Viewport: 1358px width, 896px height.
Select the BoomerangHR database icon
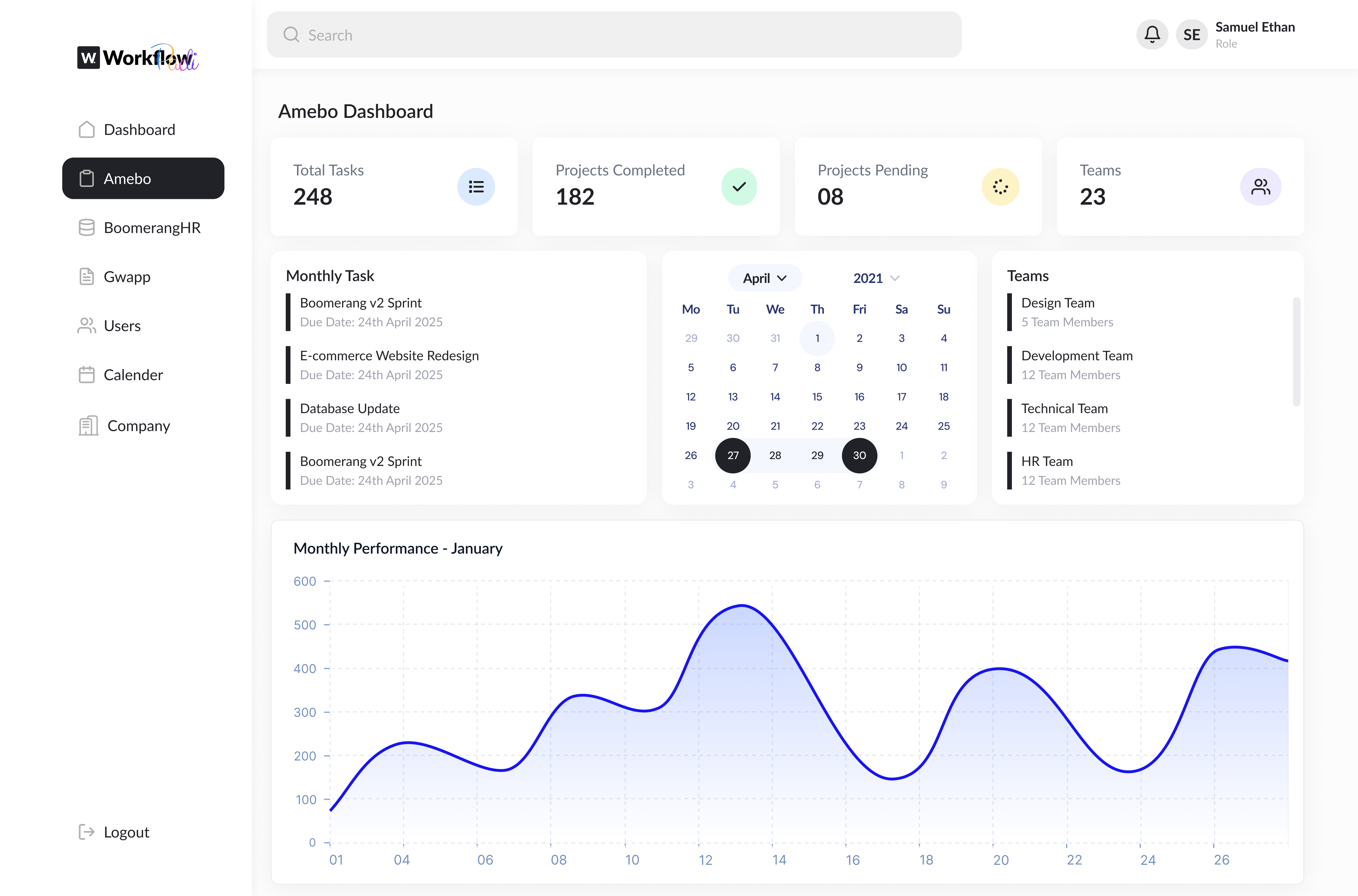(x=87, y=227)
